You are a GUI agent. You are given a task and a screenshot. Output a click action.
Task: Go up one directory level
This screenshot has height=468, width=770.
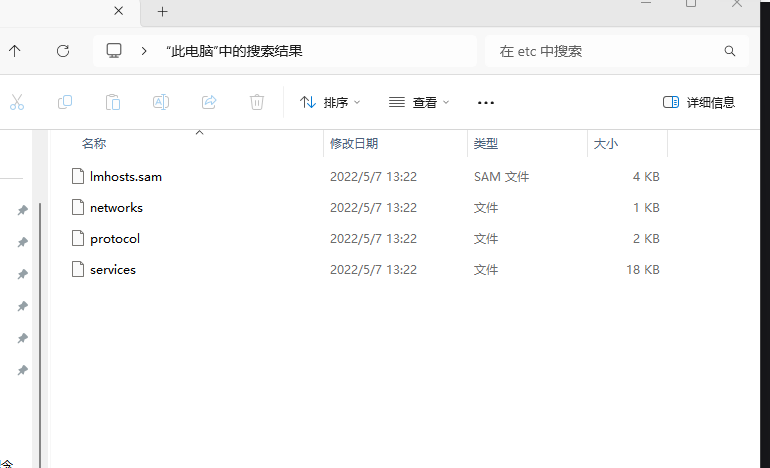pos(15,51)
